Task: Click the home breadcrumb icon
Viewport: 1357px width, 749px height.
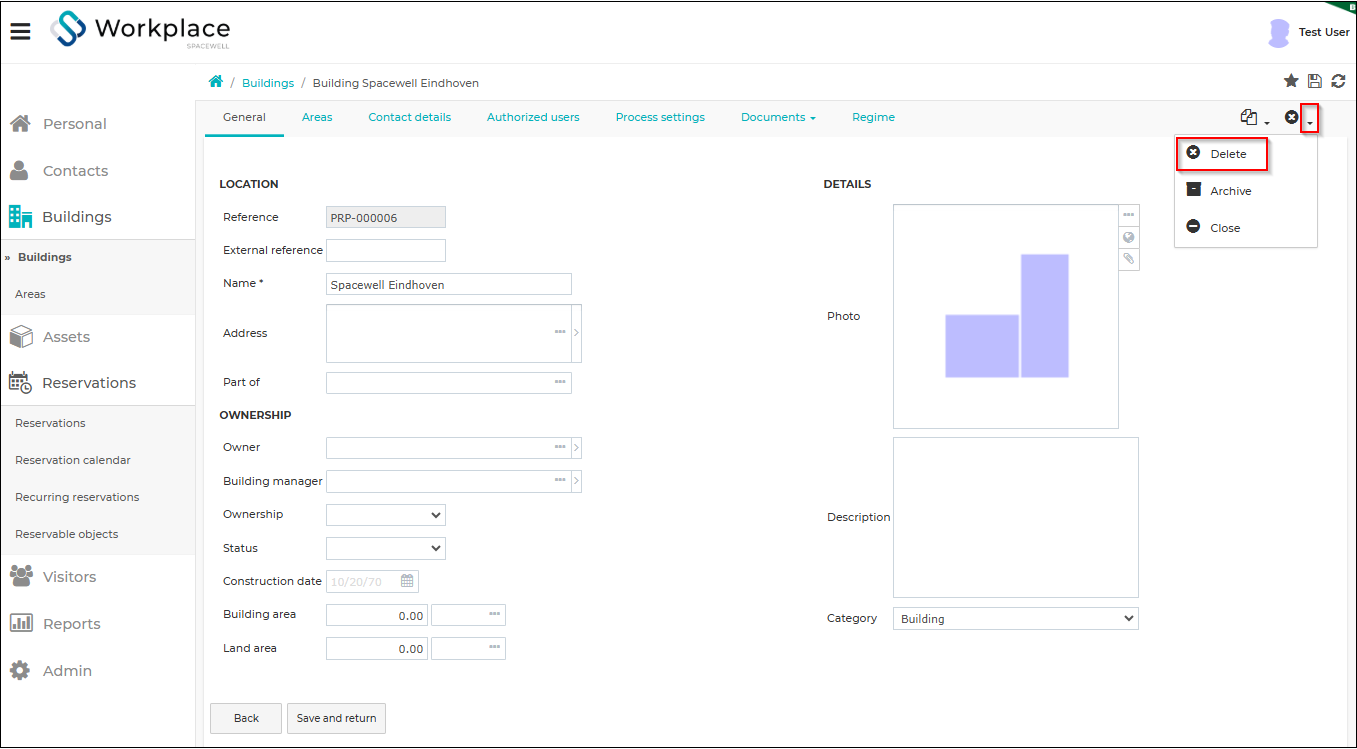Action: point(215,82)
